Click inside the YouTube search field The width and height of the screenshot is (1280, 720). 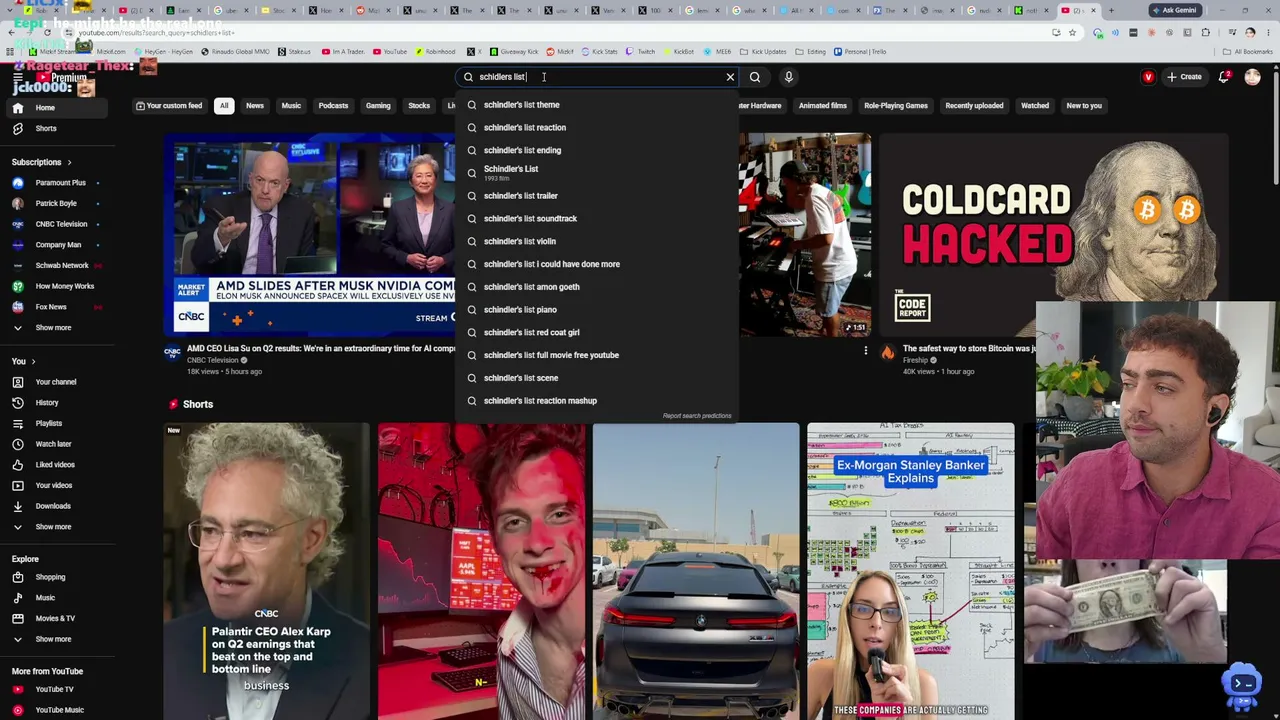pyautogui.click(x=598, y=77)
